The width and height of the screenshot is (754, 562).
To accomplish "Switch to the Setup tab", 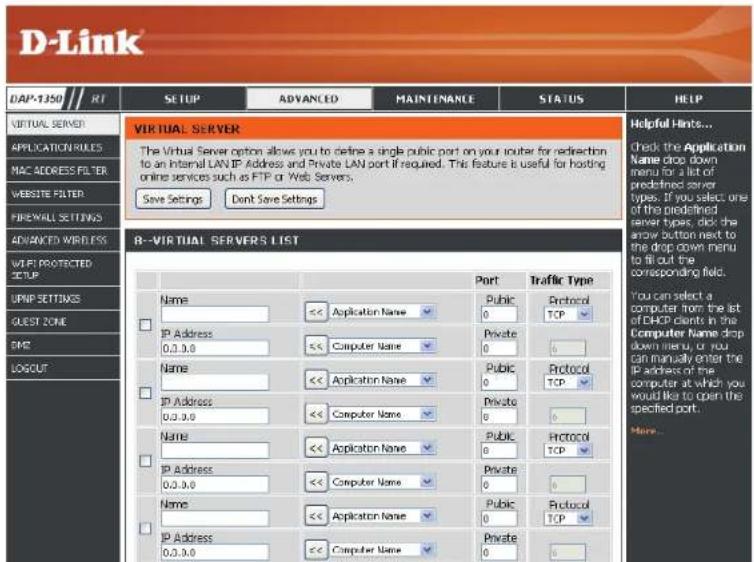I will pos(182,99).
